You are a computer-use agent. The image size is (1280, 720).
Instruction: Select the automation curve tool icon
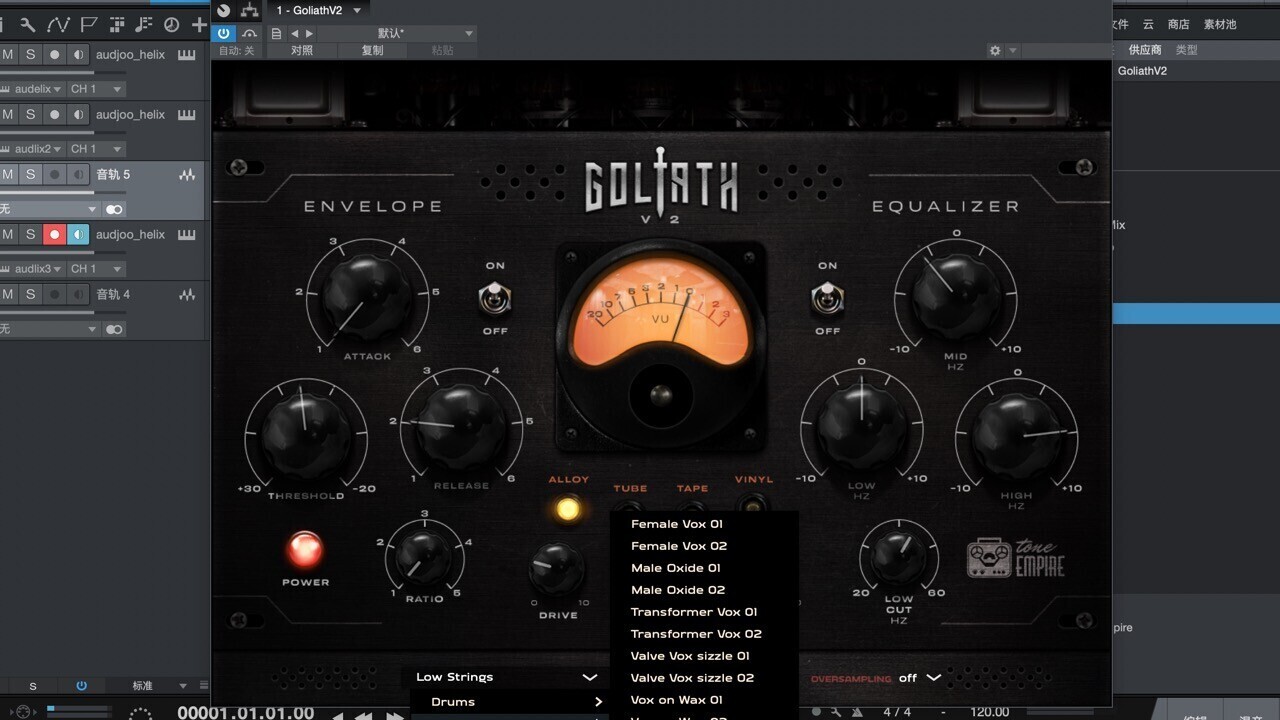[58, 24]
